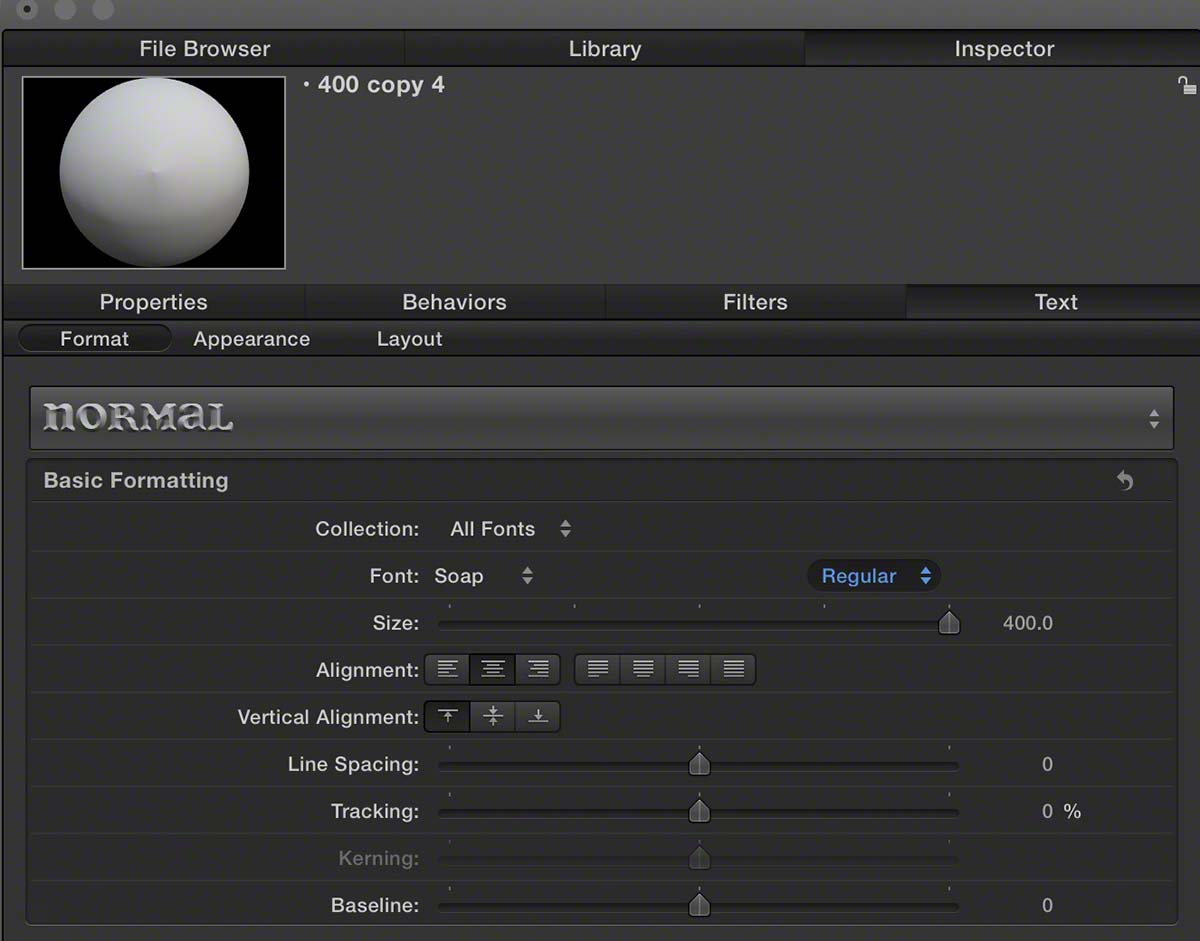Switch to the Layout pane
1200x941 pixels.
click(x=409, y=339)
